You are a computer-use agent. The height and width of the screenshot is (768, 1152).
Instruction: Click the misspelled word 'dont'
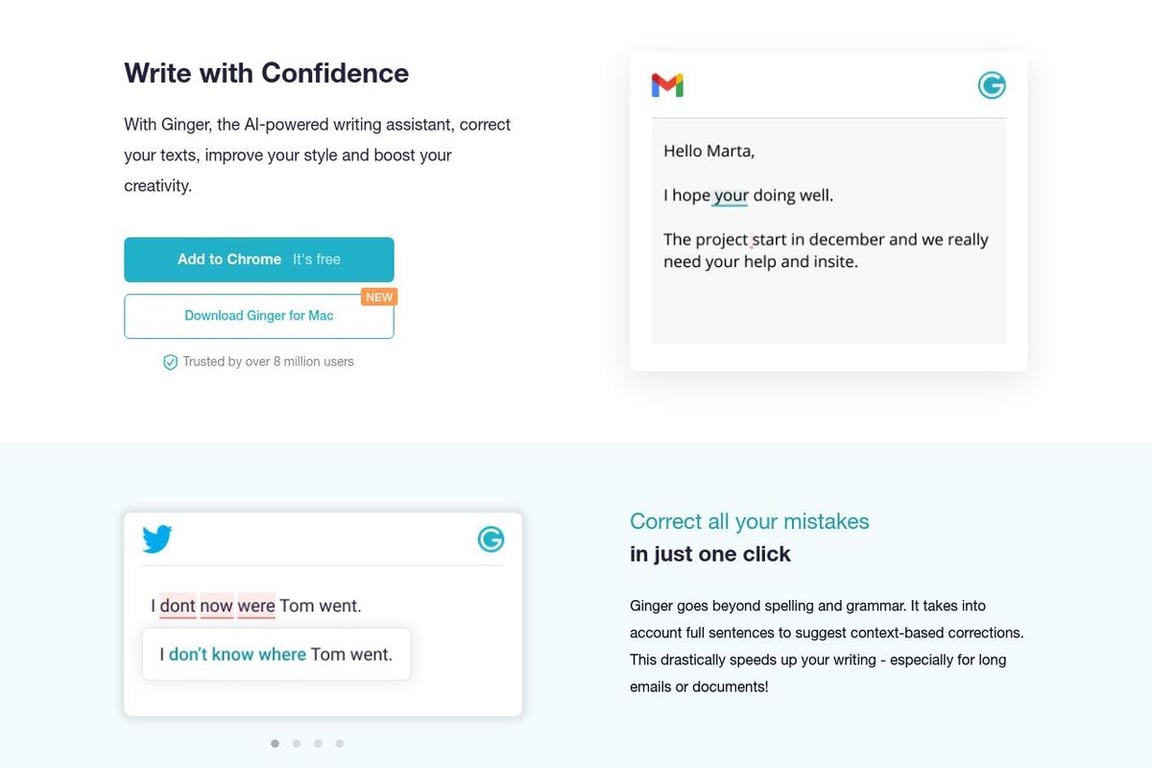178,606
